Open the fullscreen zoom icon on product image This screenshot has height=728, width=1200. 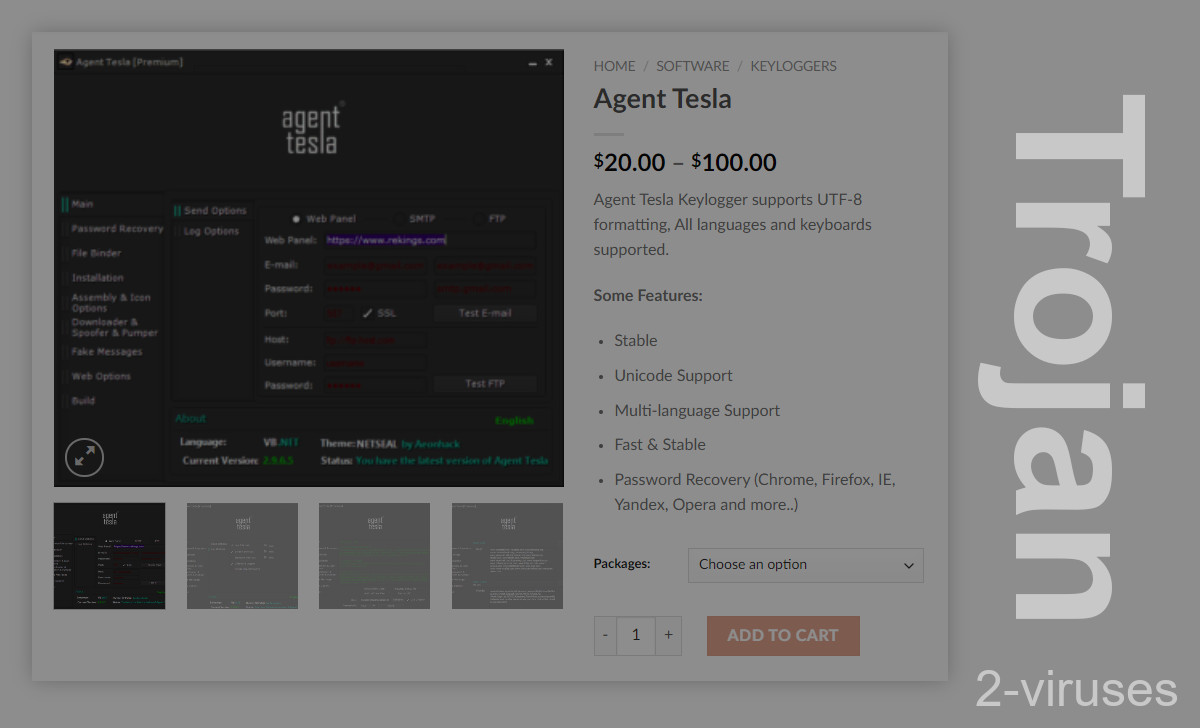(85, 458)
